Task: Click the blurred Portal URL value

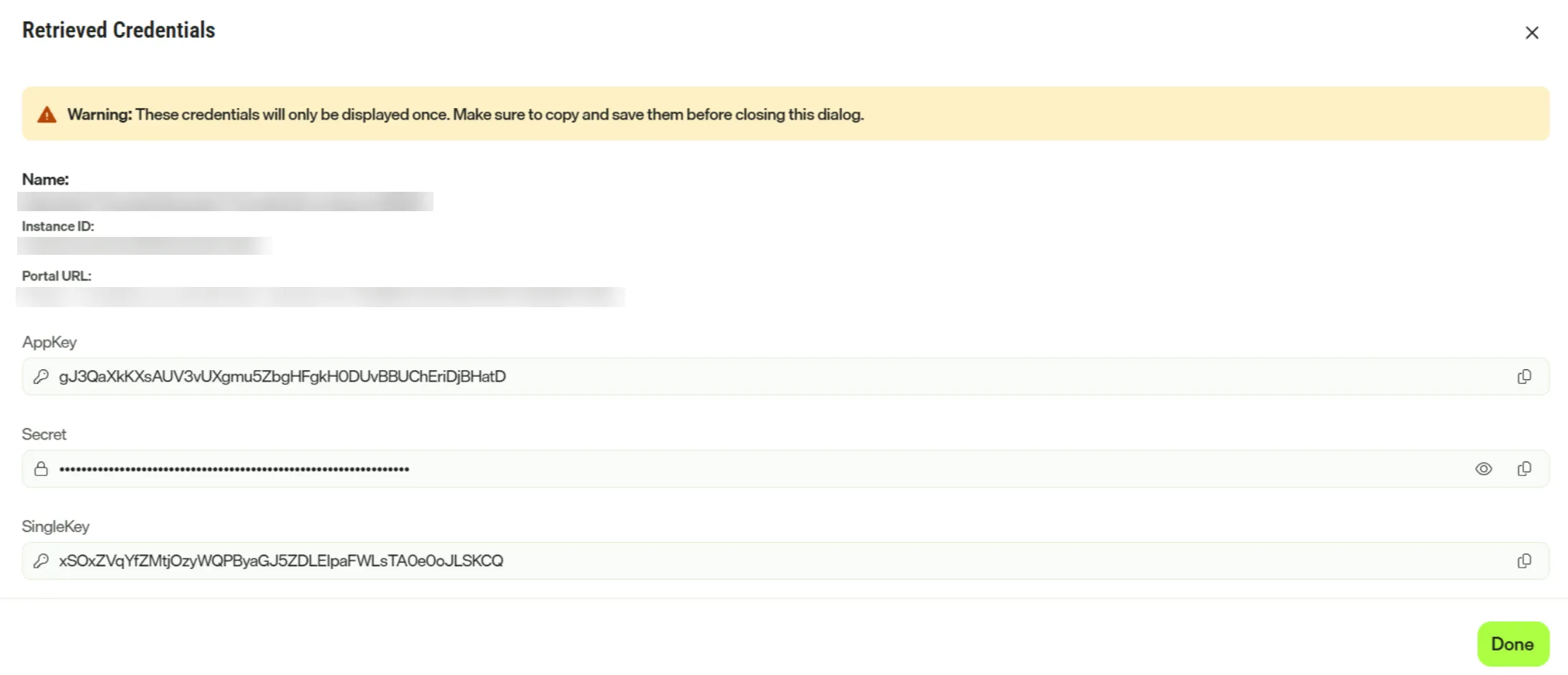Action: (x=320, y=296)
